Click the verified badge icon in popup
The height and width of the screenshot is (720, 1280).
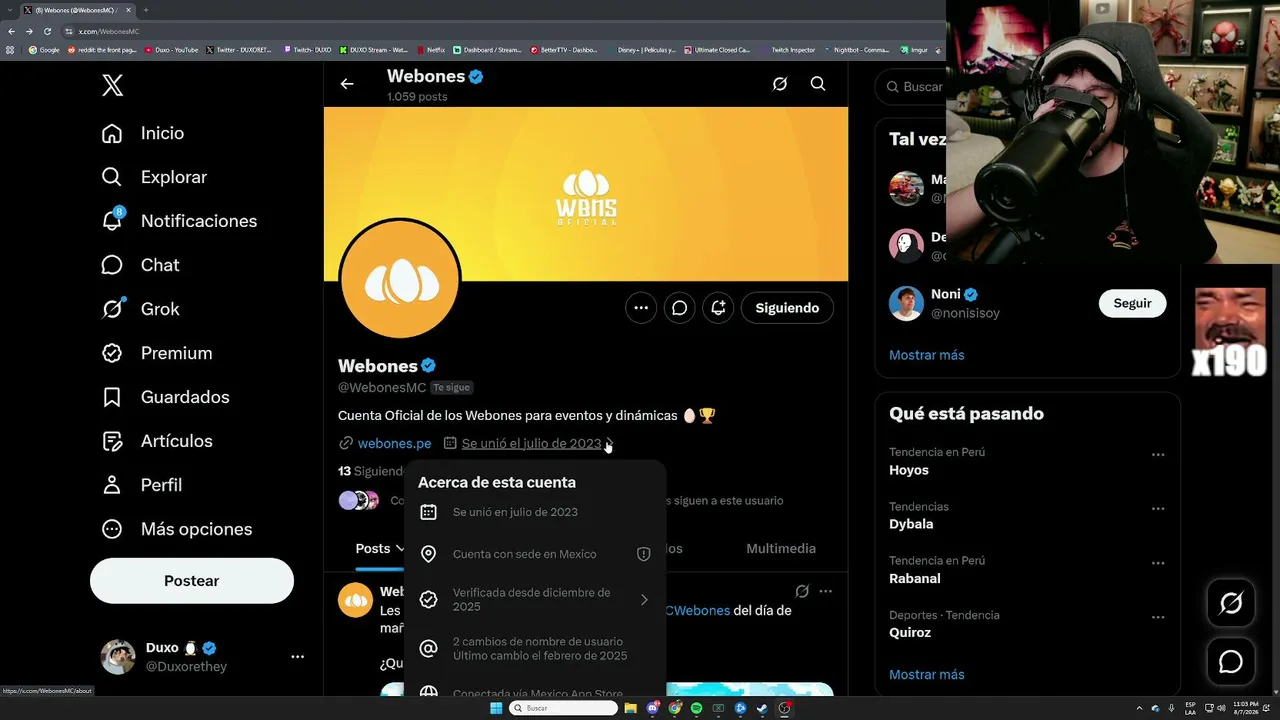coord(428,599)
